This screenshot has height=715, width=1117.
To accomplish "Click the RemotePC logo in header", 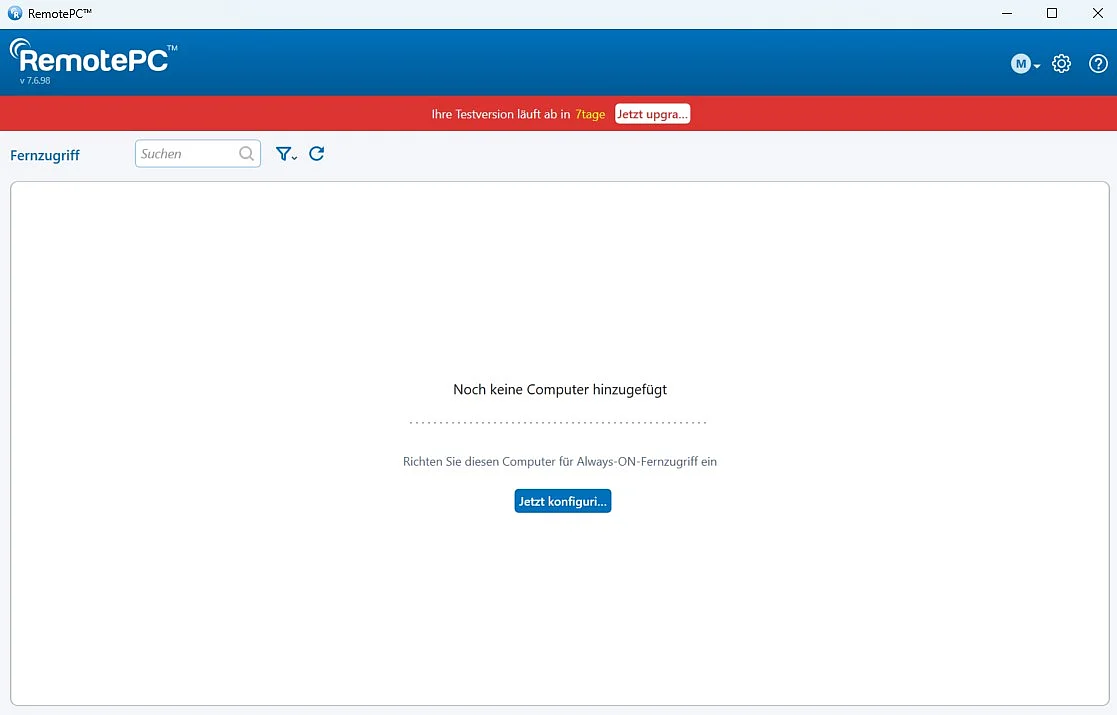I will [x=93, y=56].
